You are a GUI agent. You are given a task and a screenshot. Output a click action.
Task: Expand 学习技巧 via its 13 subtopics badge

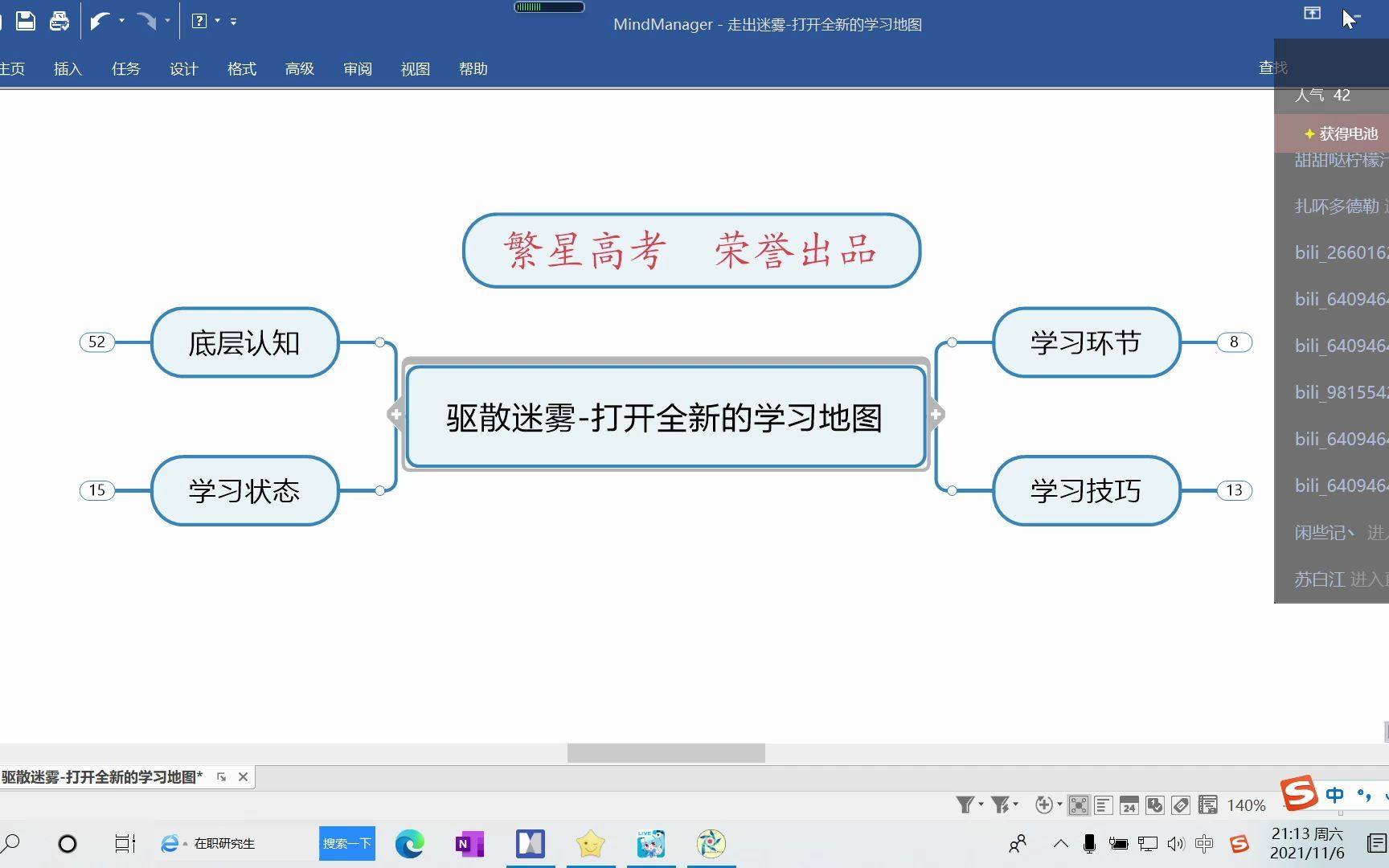point(1234,490)
